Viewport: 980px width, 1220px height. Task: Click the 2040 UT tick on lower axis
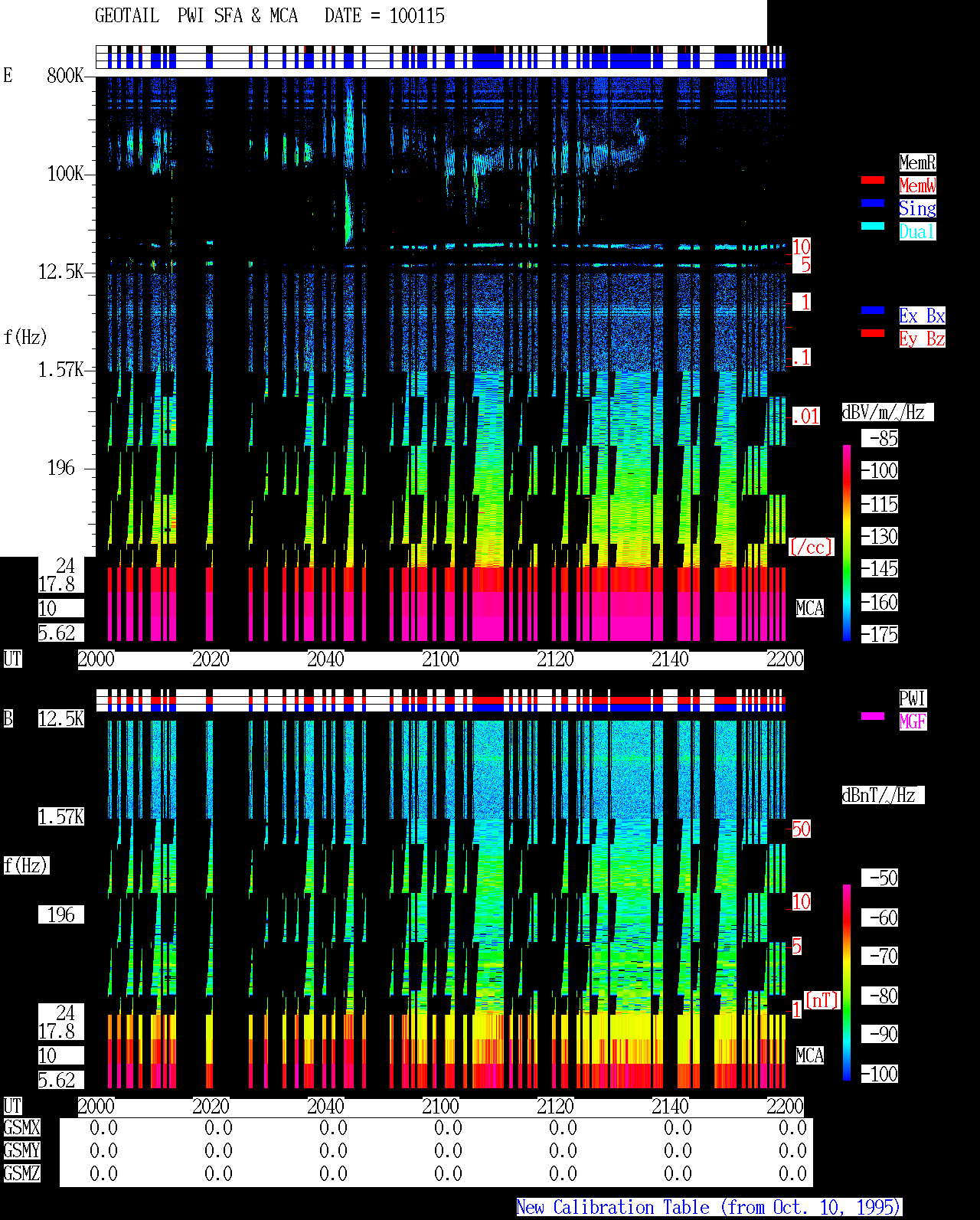click(x=325, y=1106)
